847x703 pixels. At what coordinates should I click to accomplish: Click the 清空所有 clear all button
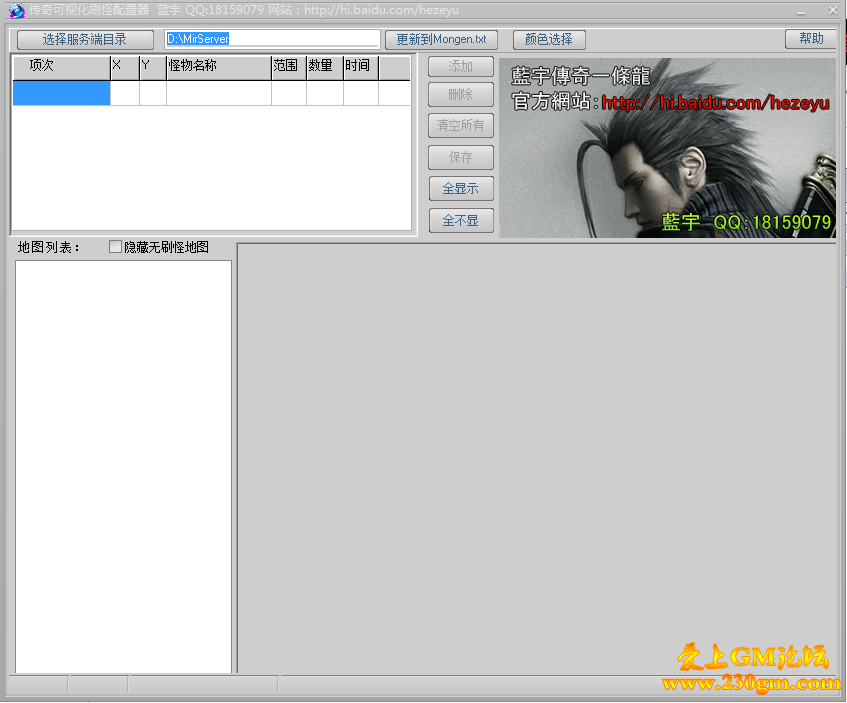point(461,125)
